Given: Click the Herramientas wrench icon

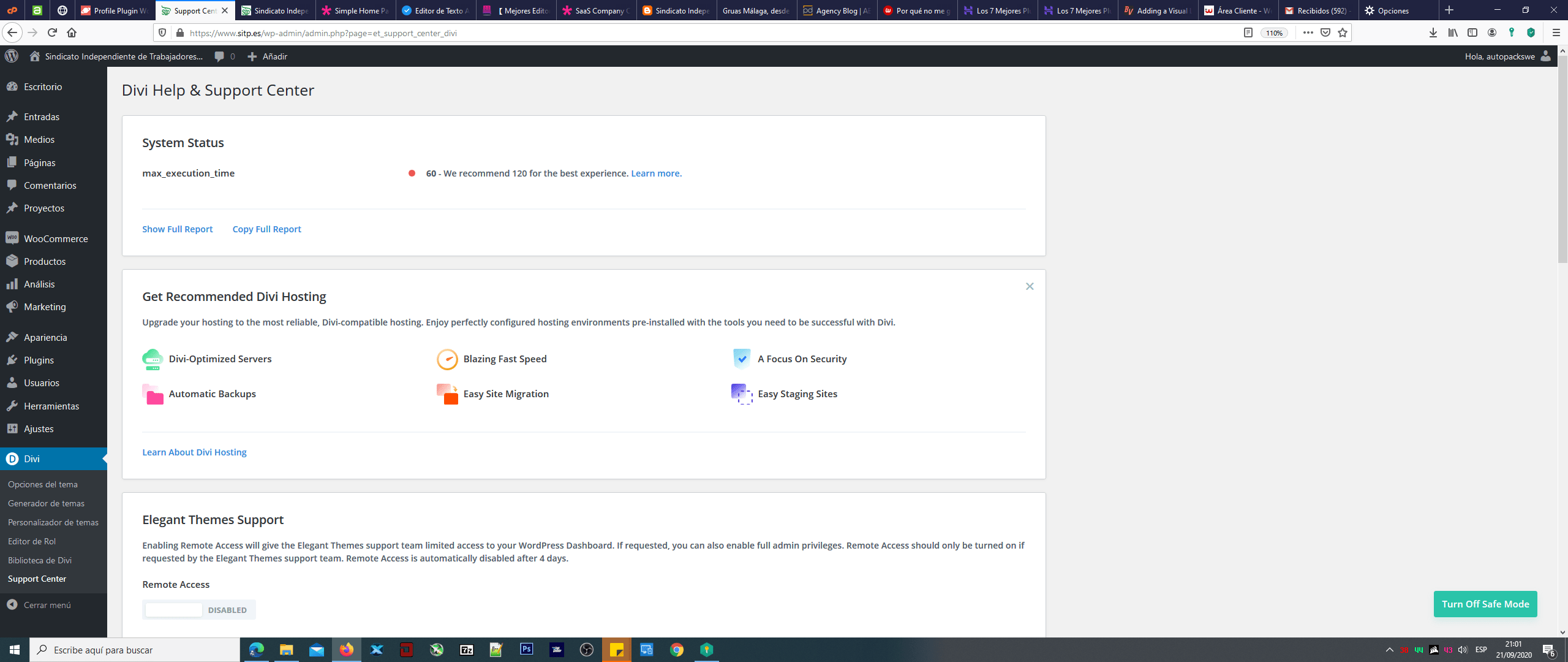Looking at the screenshot, I should coord(12,406).
